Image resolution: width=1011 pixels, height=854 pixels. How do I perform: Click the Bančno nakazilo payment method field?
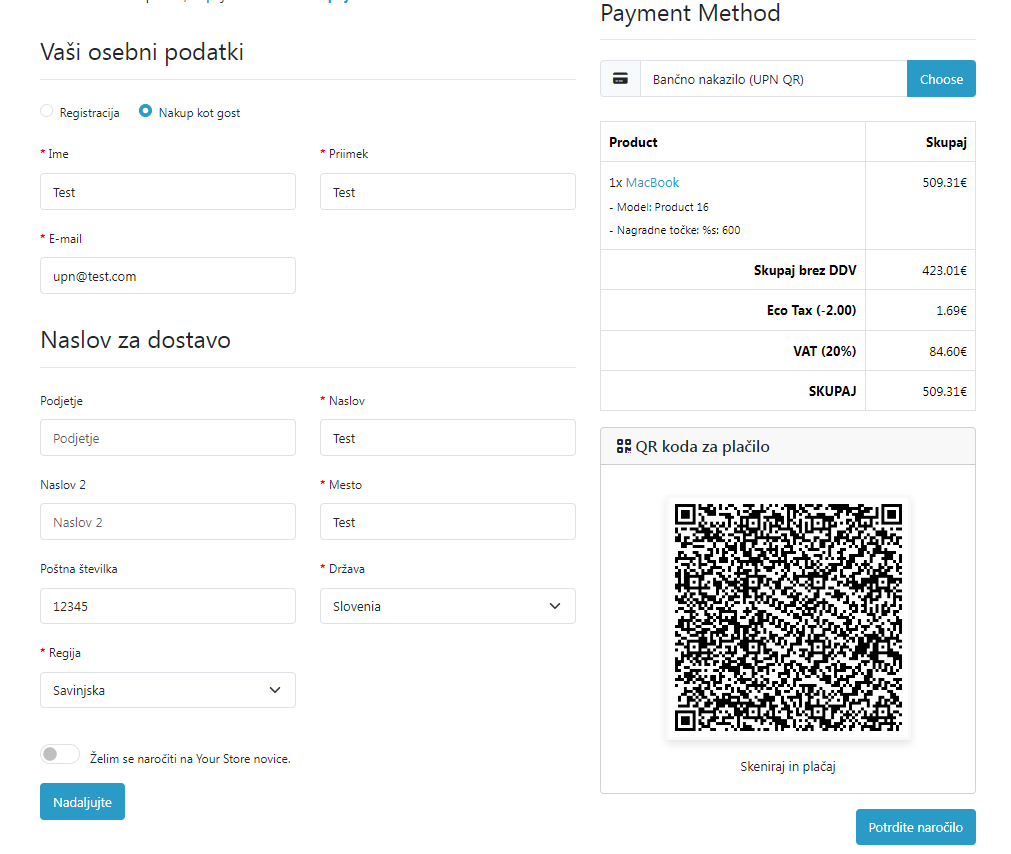773,79
